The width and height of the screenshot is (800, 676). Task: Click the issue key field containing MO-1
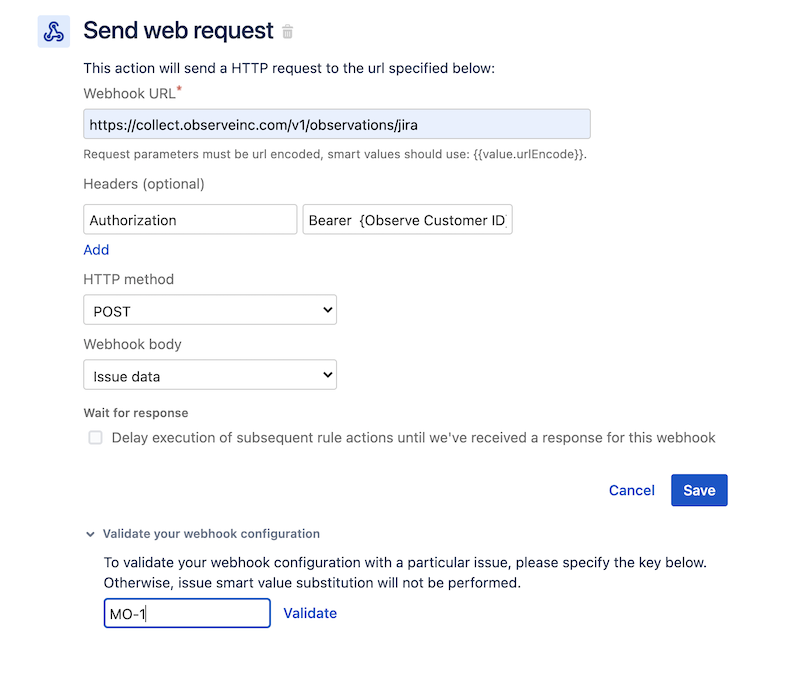(187, 613)
